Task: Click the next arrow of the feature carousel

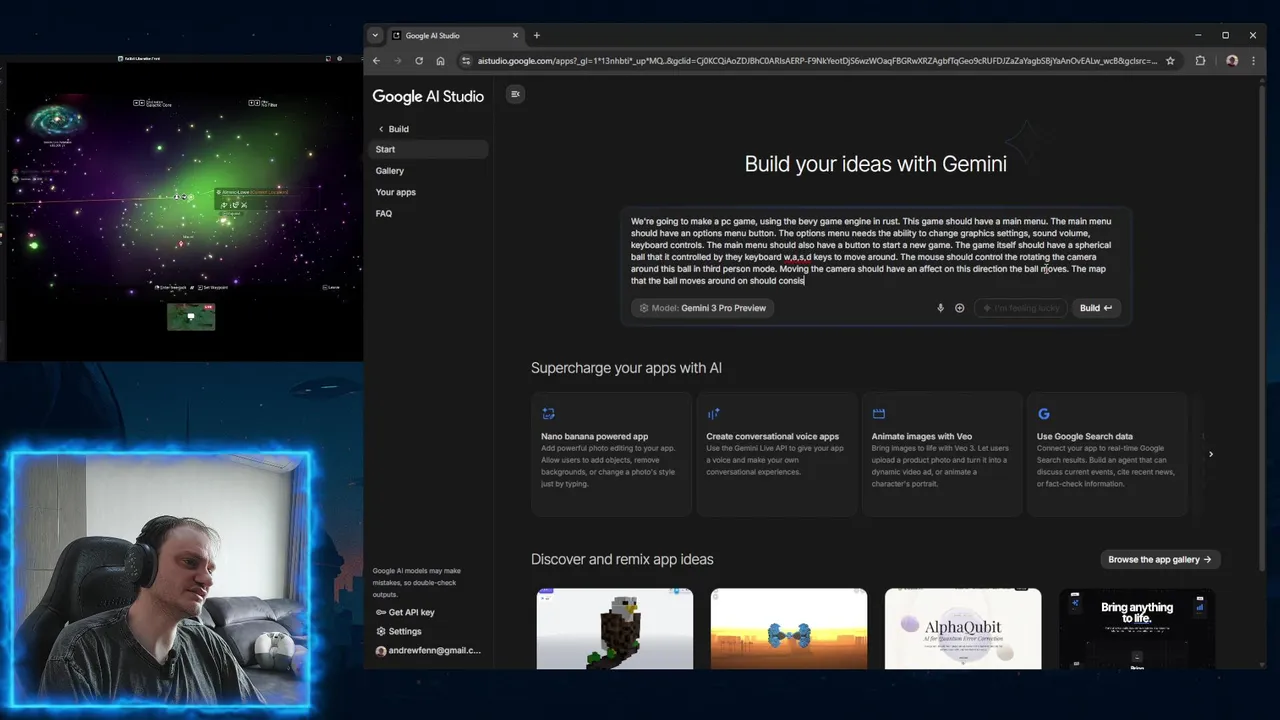Action: coord(1210,454)
